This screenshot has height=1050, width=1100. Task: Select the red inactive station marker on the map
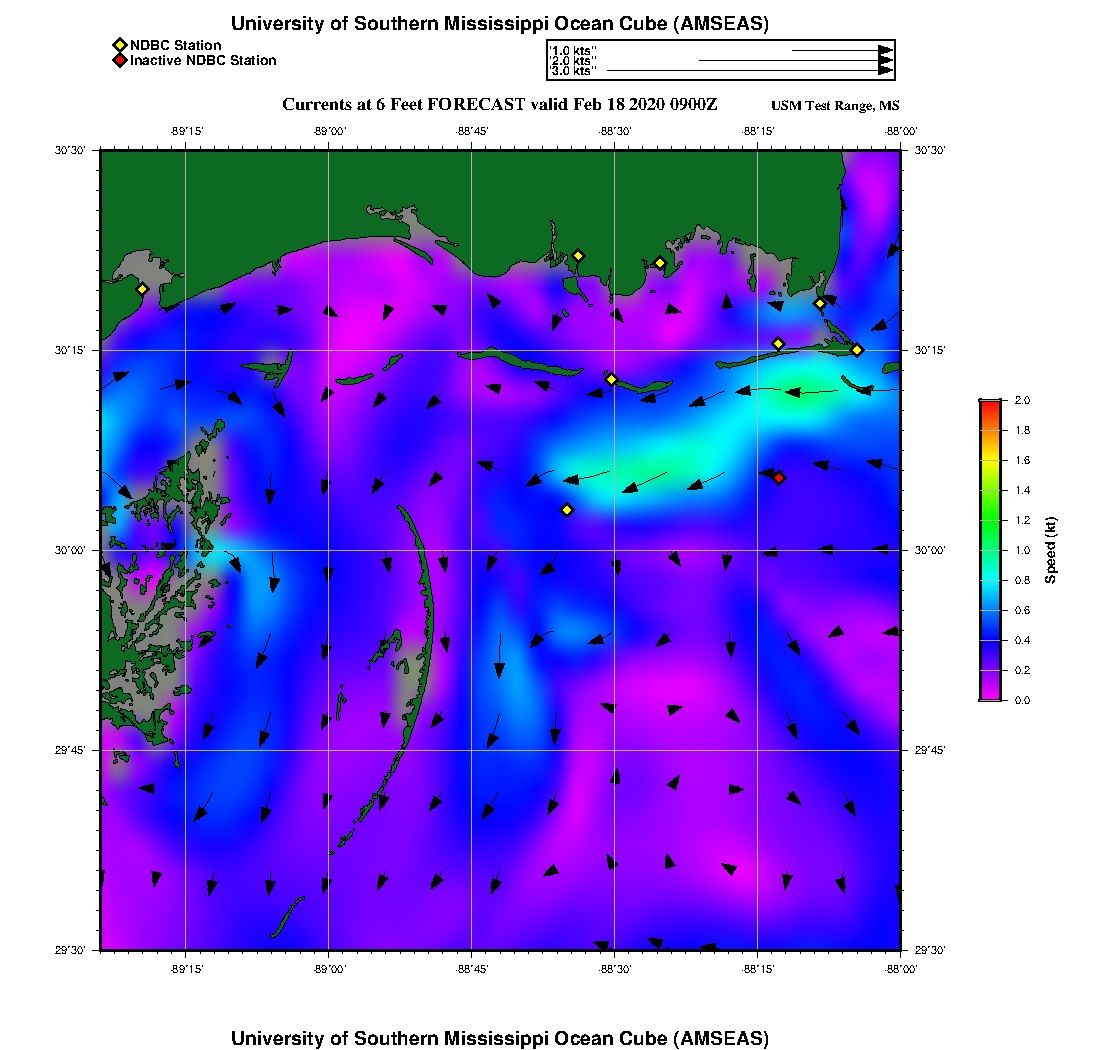click(779, 478)
